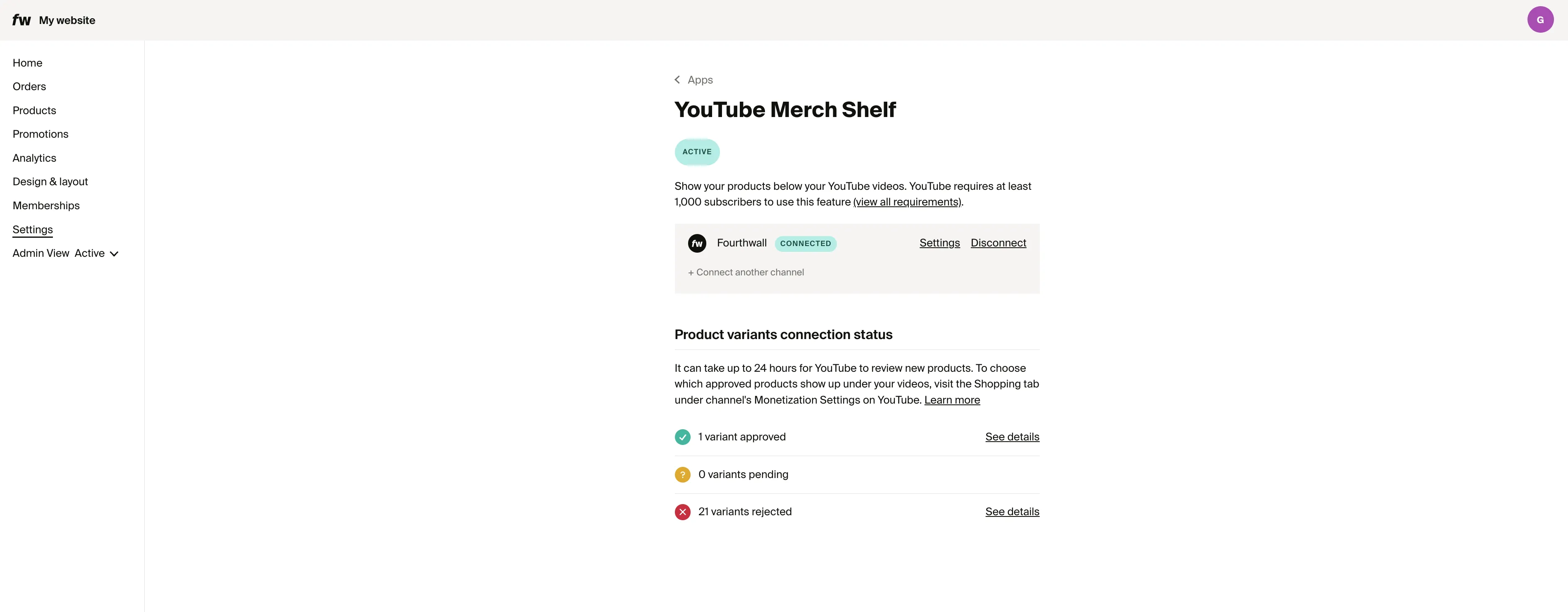The width and height of the screenshot is (1568, 612).
Task: Click the red rejected X icon
Action: pos(682,512)
